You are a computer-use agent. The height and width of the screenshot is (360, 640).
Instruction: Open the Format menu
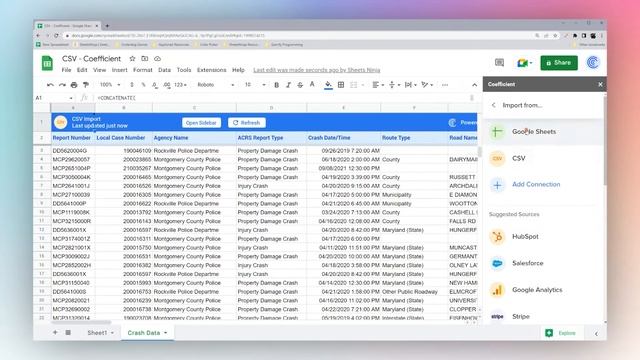[x=142, y=70]
